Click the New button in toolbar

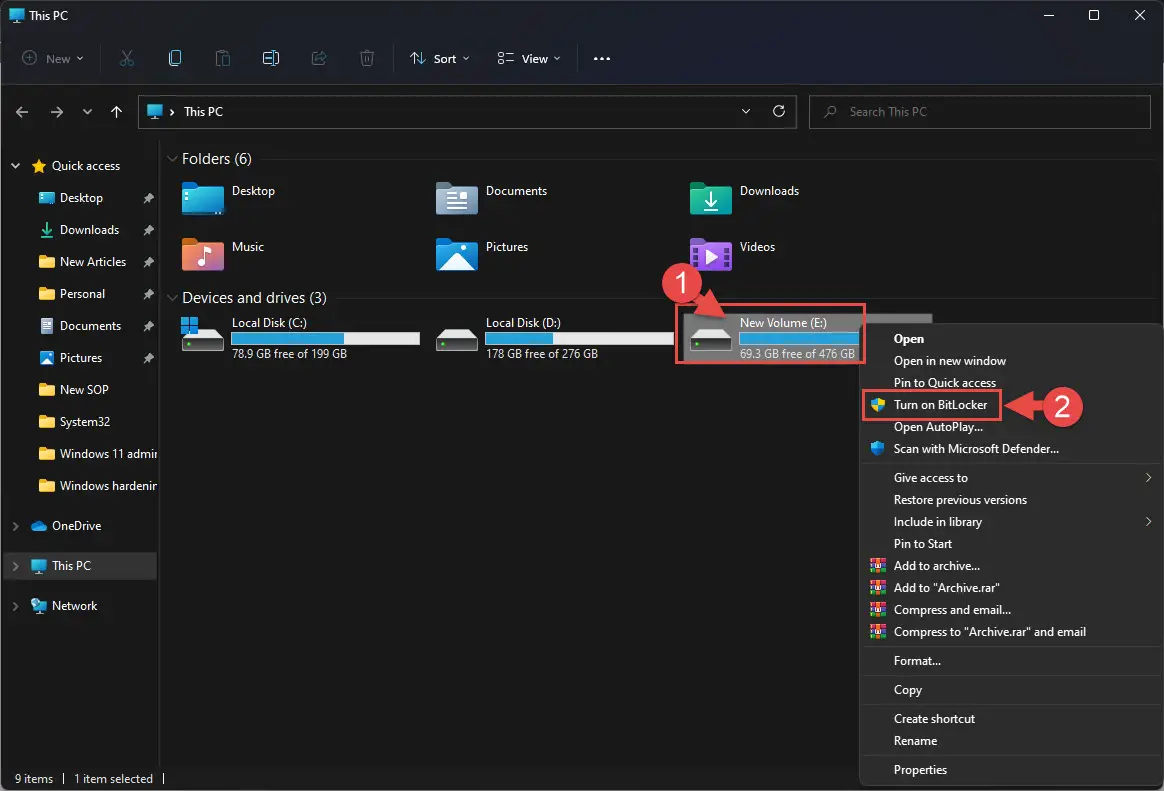click(x=53, y=59)
